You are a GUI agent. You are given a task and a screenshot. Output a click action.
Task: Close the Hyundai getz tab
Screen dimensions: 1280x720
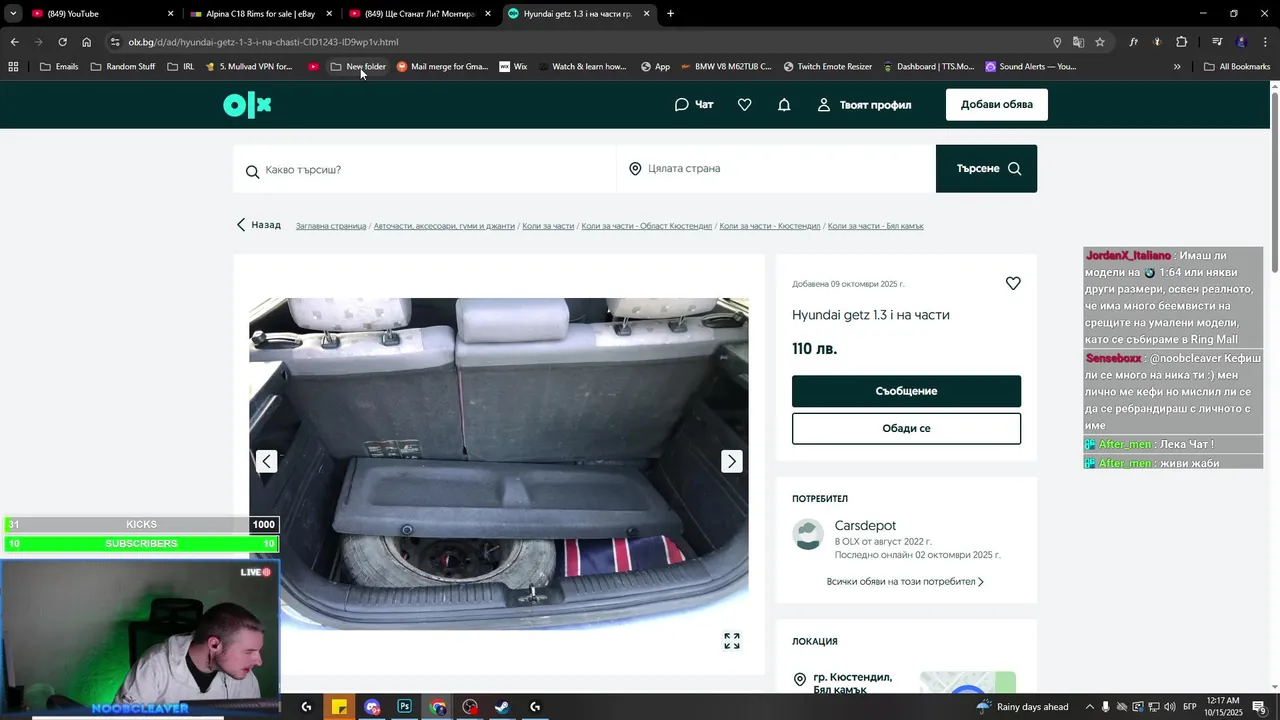point(647,14)
